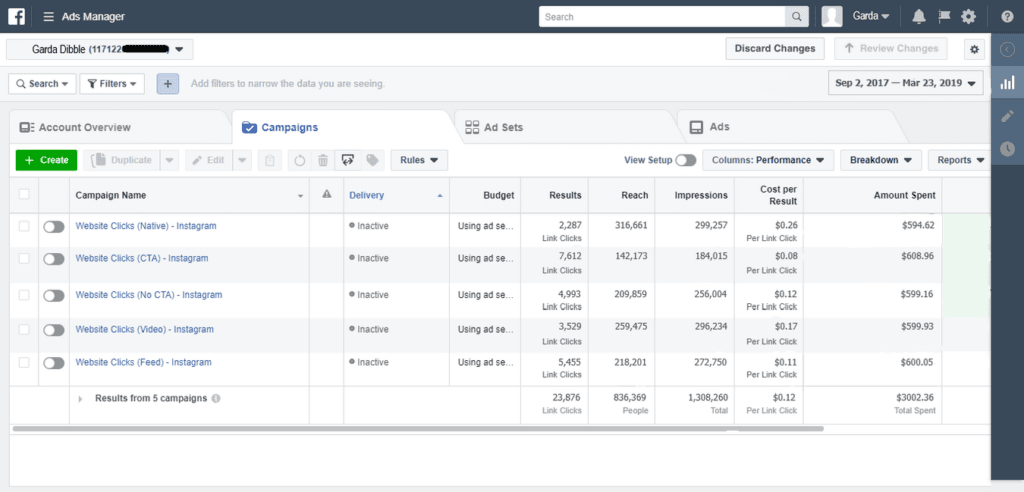Toggle on Website Clicks (Video) campaign
Viewport: 1024px width, 492px height.
point(54,330)
